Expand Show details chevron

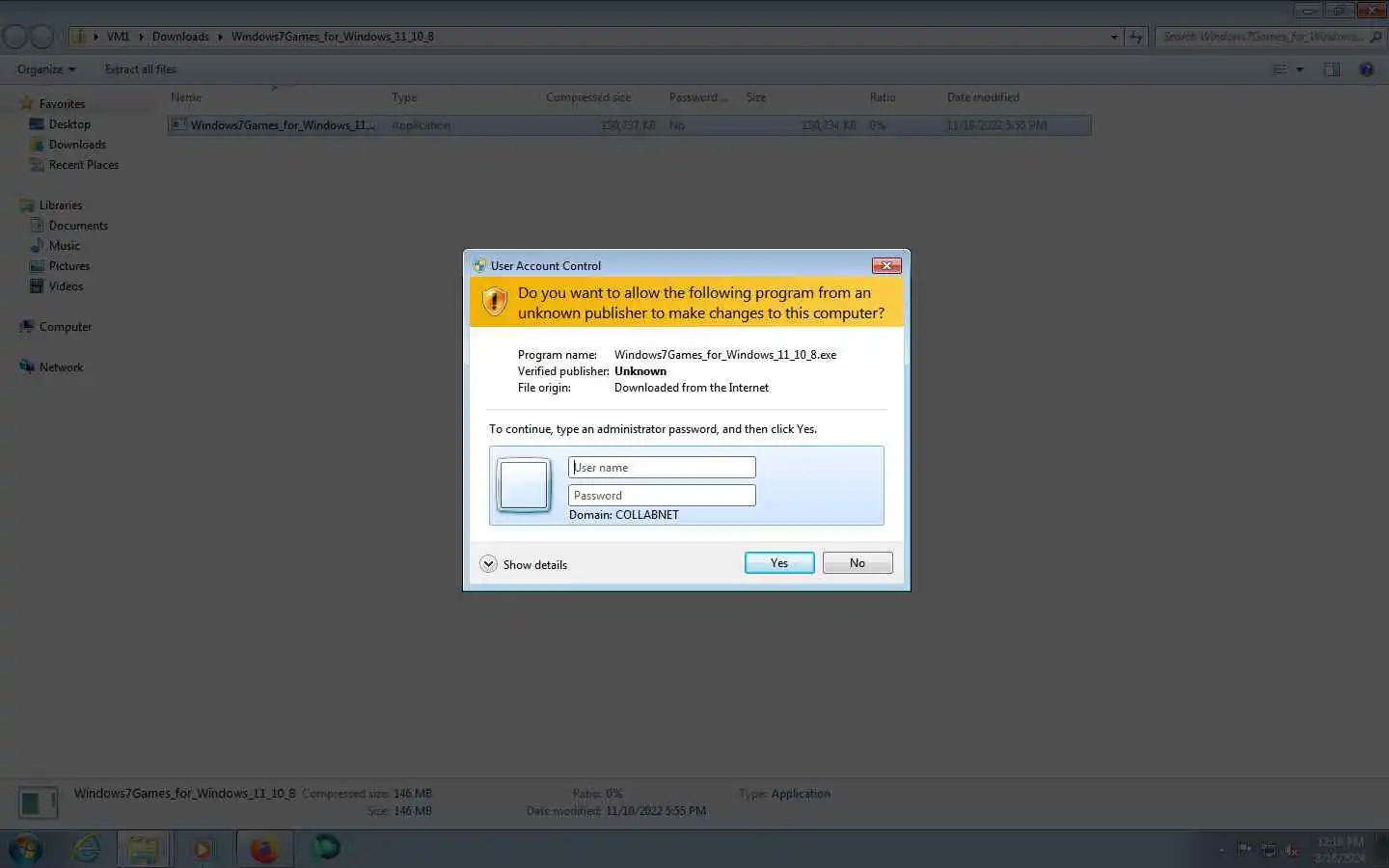point(489,564)
